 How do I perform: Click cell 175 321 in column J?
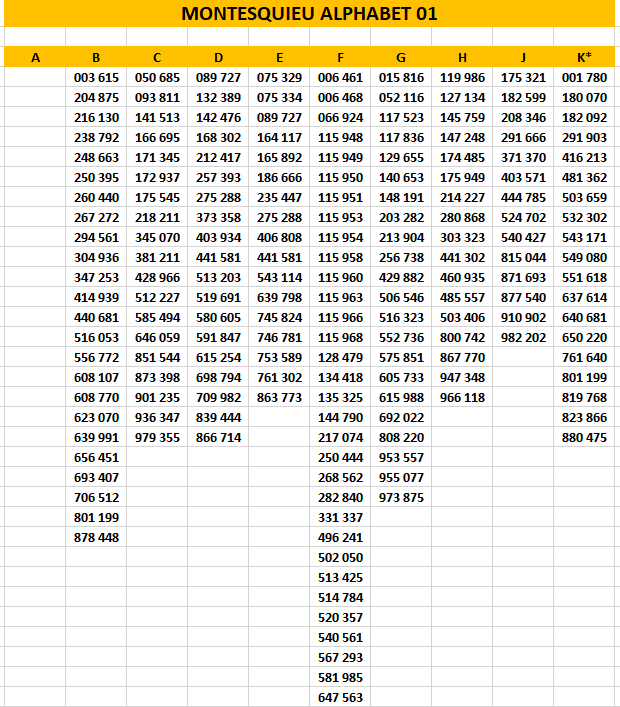pyautogui.click(x=523, y=77)
